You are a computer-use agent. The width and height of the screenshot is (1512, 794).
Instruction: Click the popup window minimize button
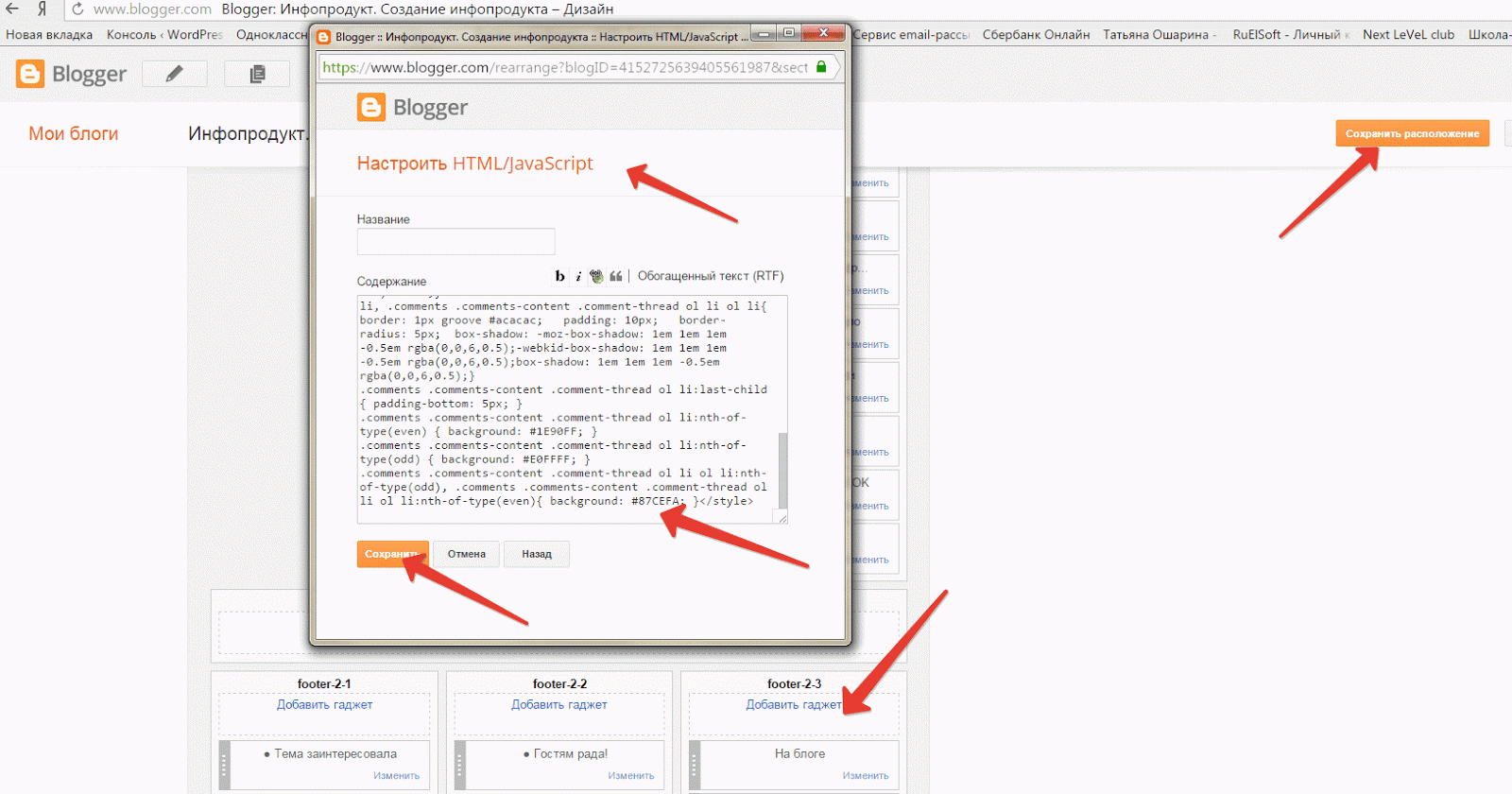coord(764,33)
